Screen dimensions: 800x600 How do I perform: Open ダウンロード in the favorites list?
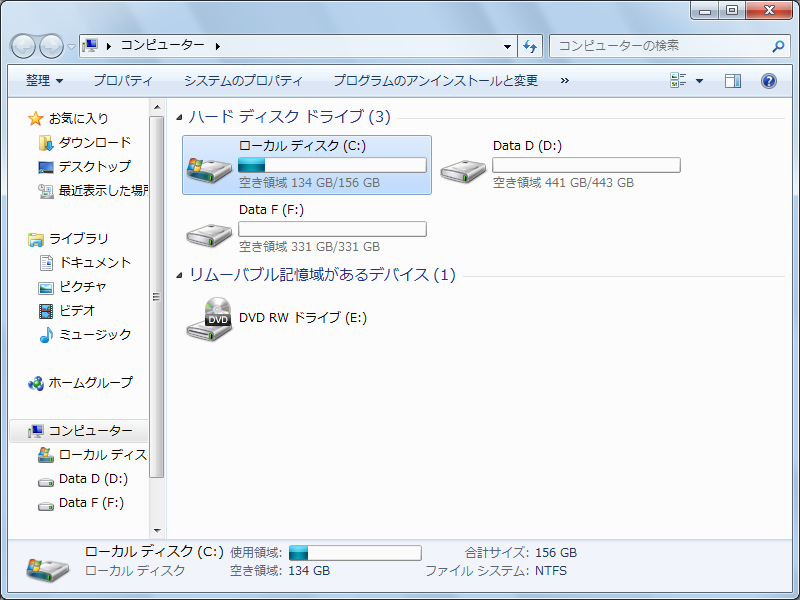coord(95,142)
